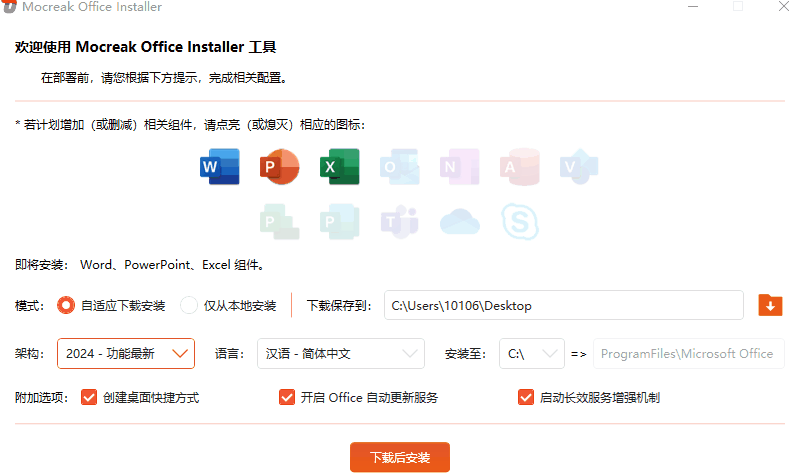Open the 架构 dropdown showing 2024 - 功能最新
The image size is (802, 473).
(x=126, y=353)
